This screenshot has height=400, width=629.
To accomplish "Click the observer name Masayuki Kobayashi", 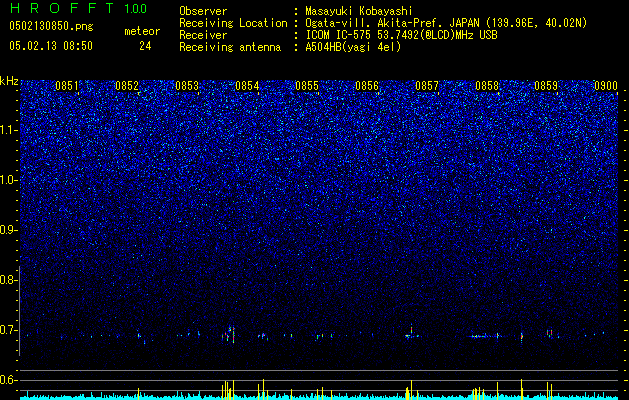I will [359, 11].
